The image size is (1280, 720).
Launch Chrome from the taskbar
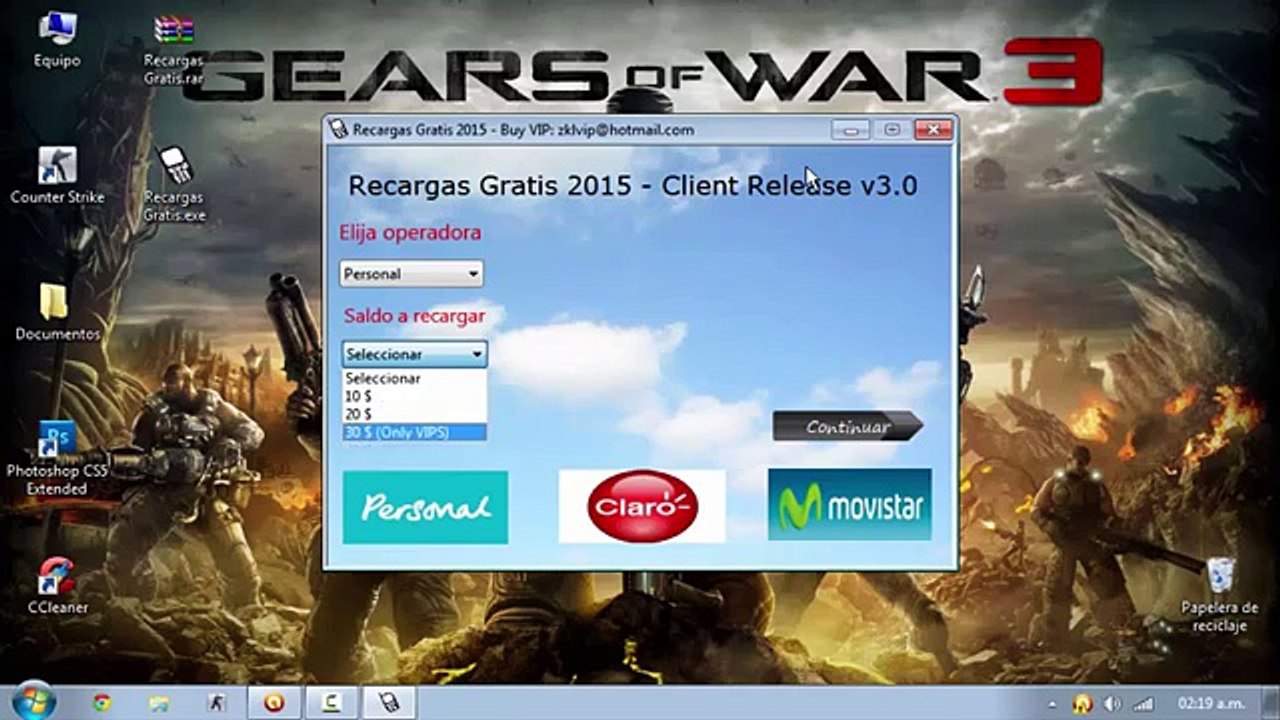click(x=101, y=703)
